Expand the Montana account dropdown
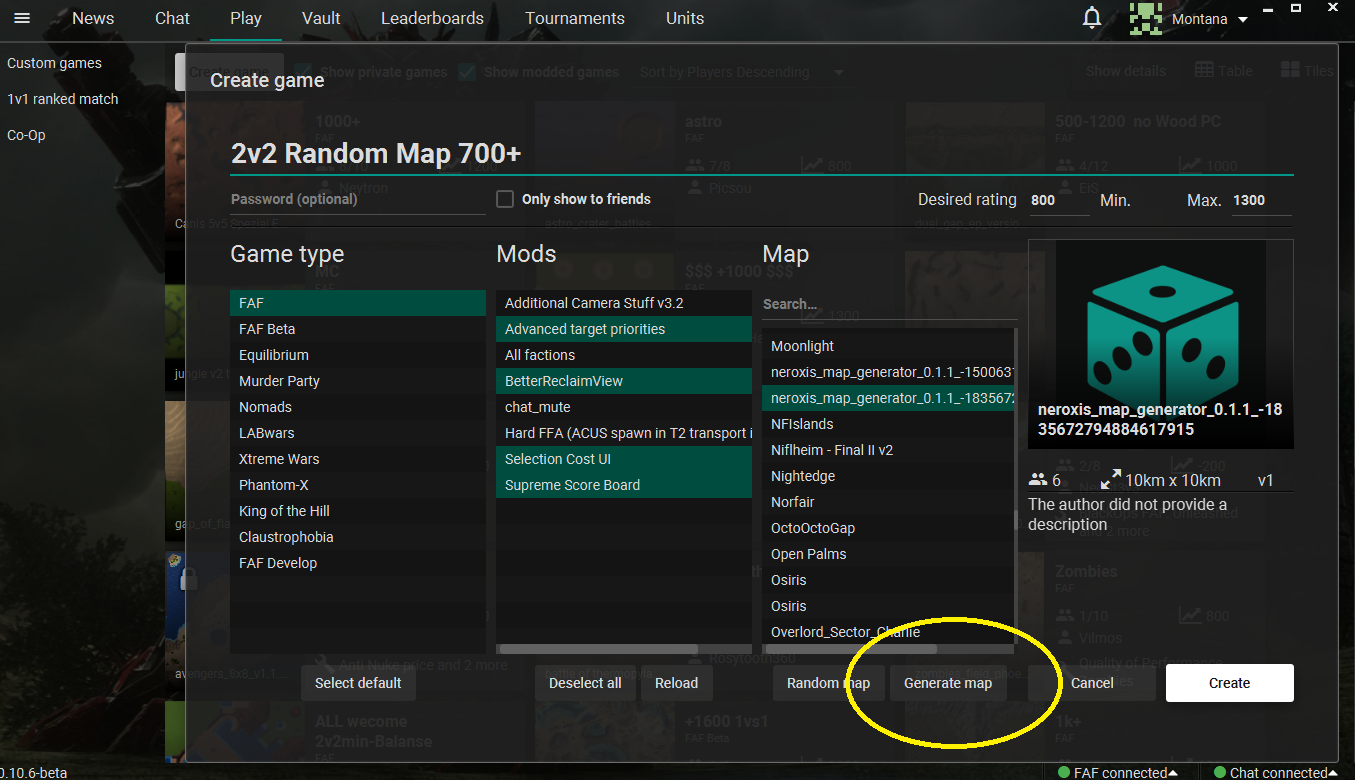 [x=1243, y=20]
